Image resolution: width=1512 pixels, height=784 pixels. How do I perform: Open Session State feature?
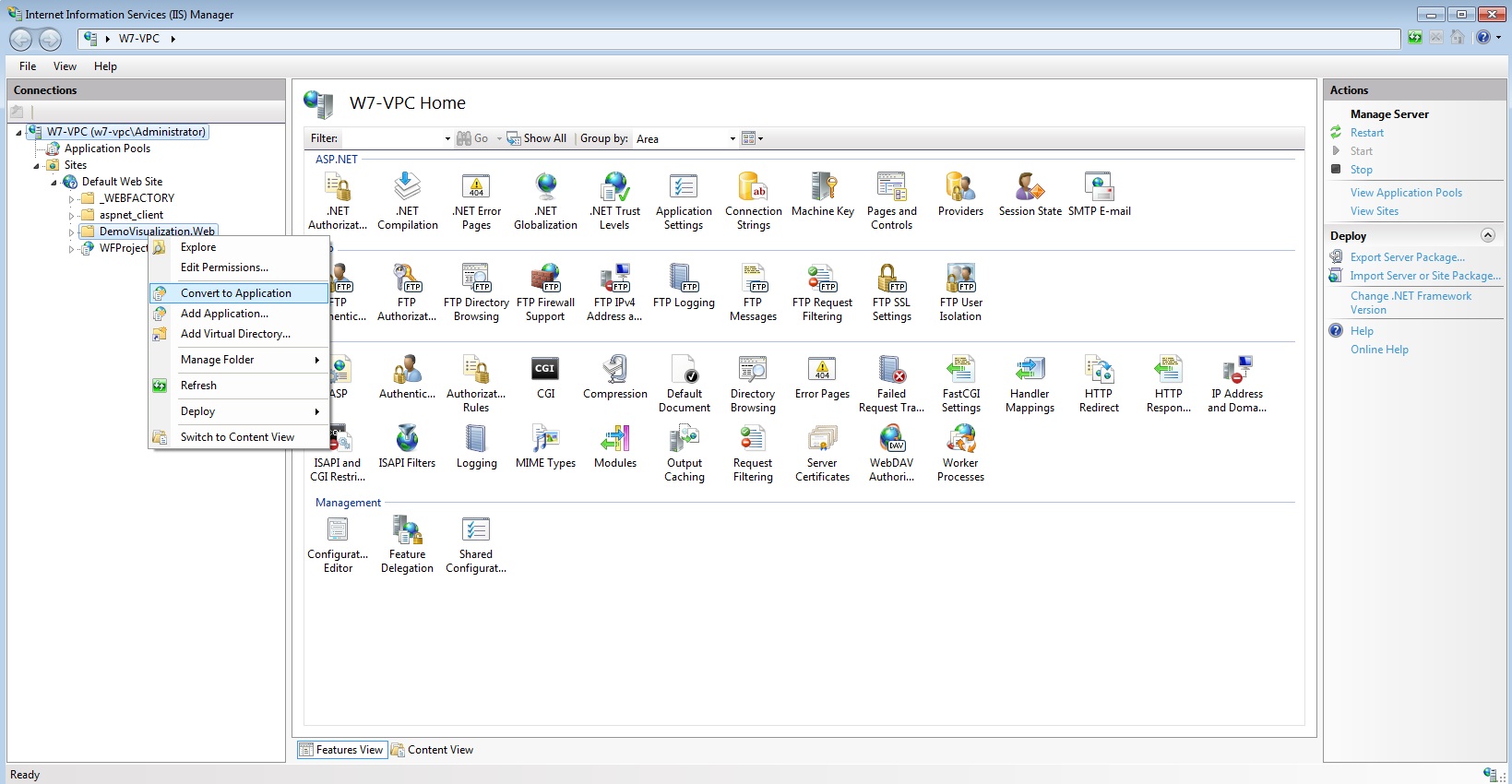click(x=1030, y=195)
